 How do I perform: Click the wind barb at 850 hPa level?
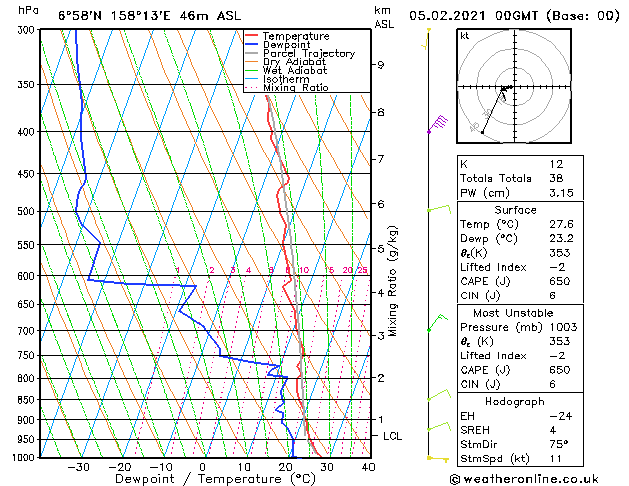(x=439, y=395)
